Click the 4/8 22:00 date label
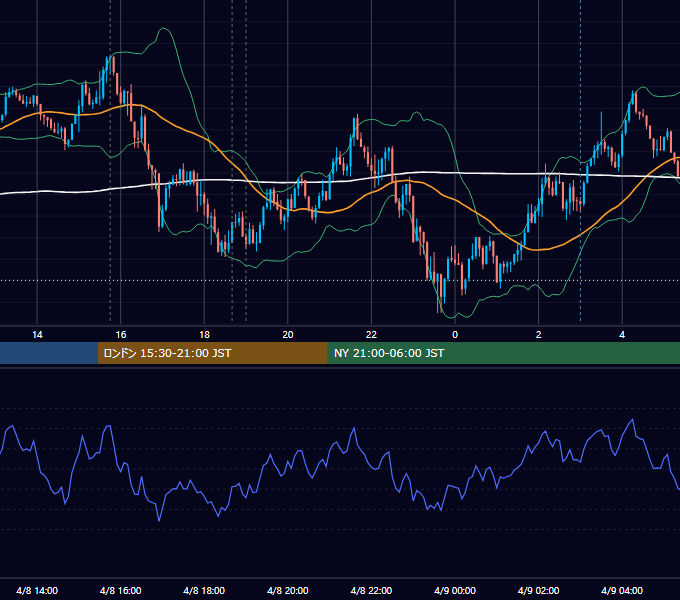The image size is (680, 600). pyautogui.click(x=371, y=590)
